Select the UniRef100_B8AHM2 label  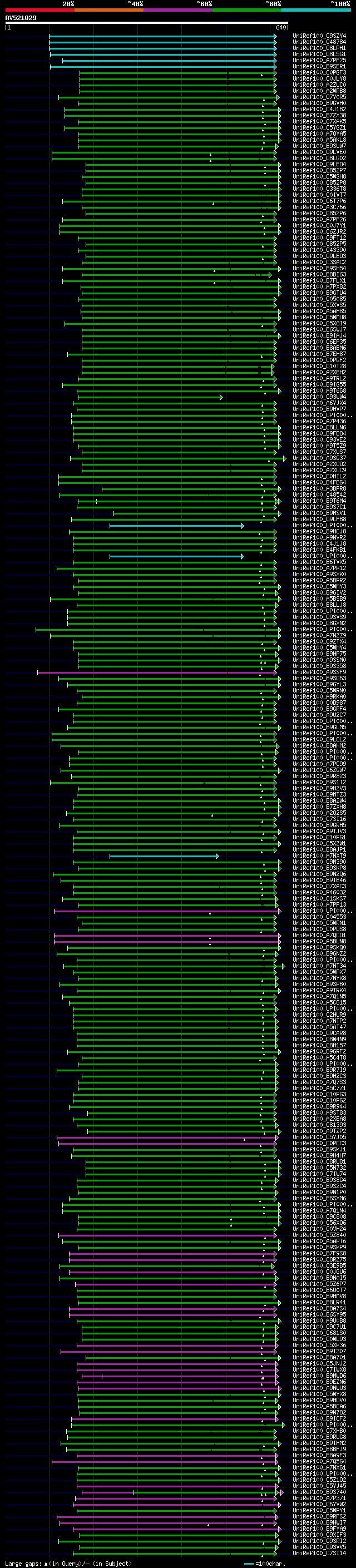(x=319, y=746)
